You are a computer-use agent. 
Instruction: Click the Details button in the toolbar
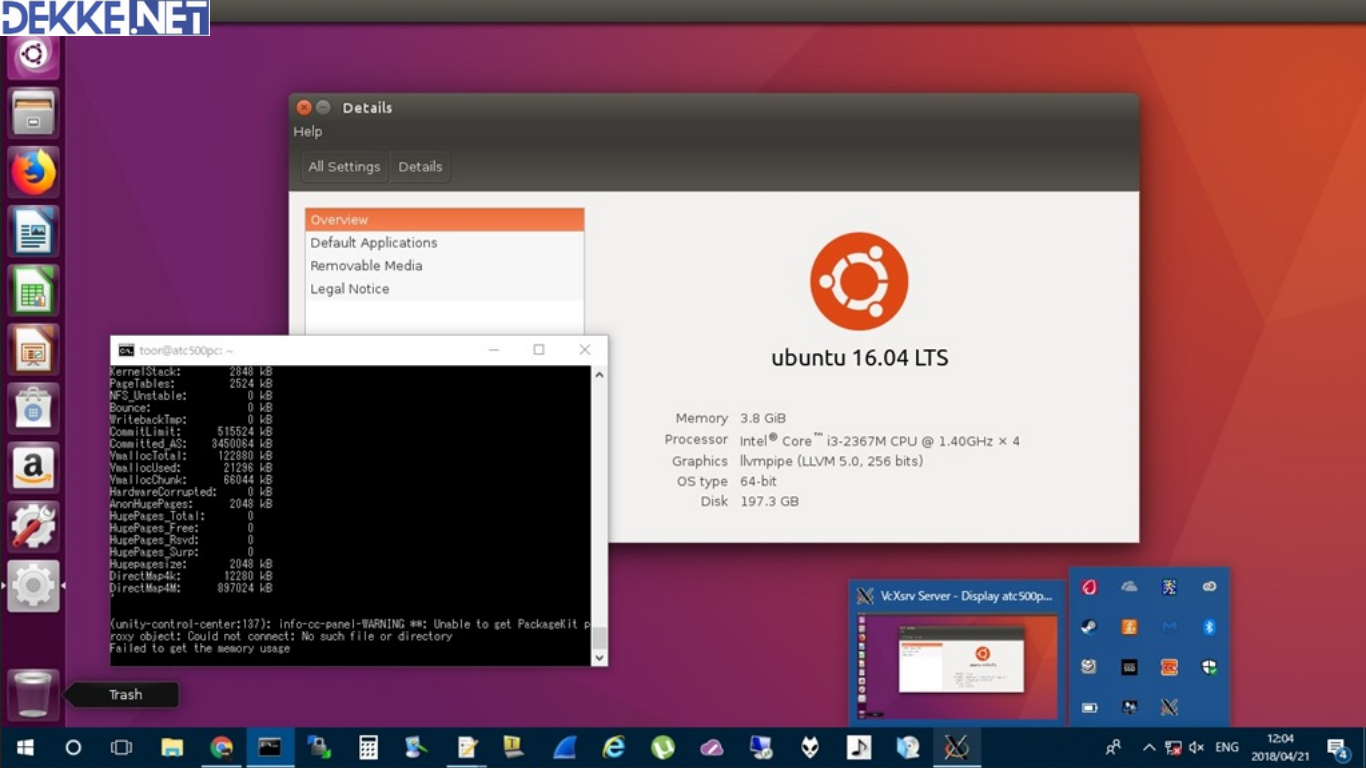point(420,167)
